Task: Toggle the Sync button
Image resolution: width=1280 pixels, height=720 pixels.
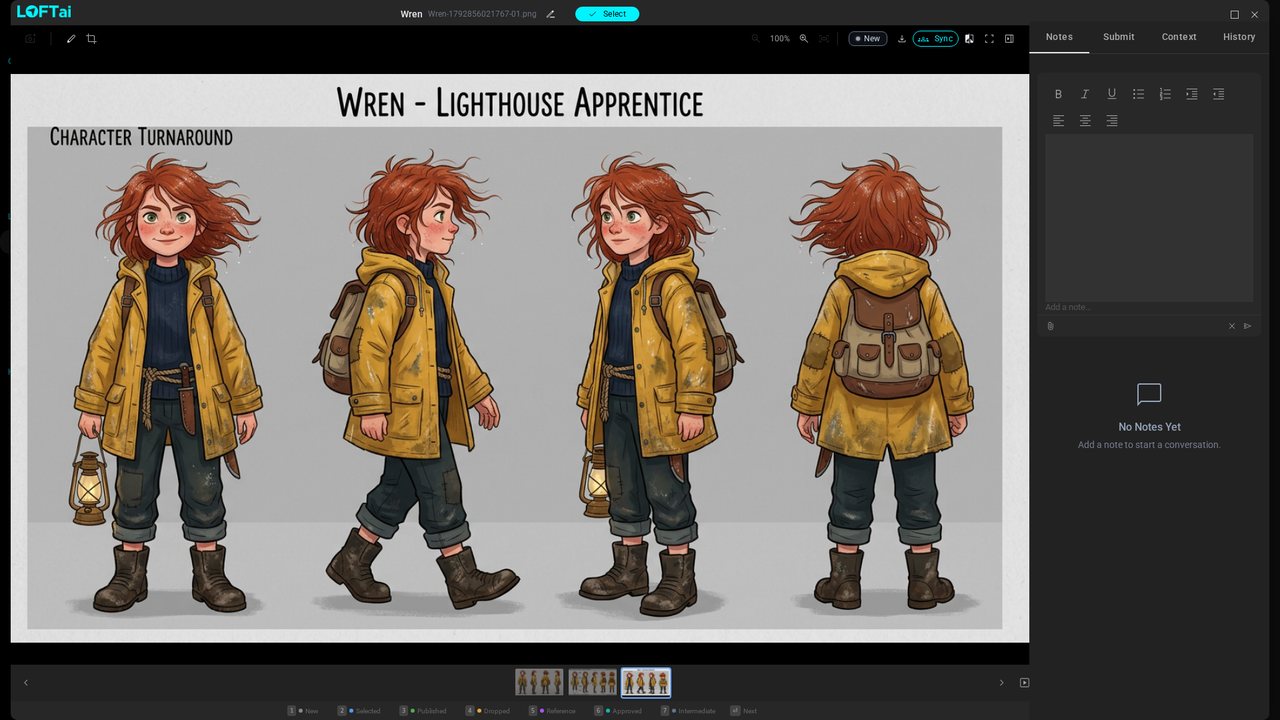Action: pos(935,39)
